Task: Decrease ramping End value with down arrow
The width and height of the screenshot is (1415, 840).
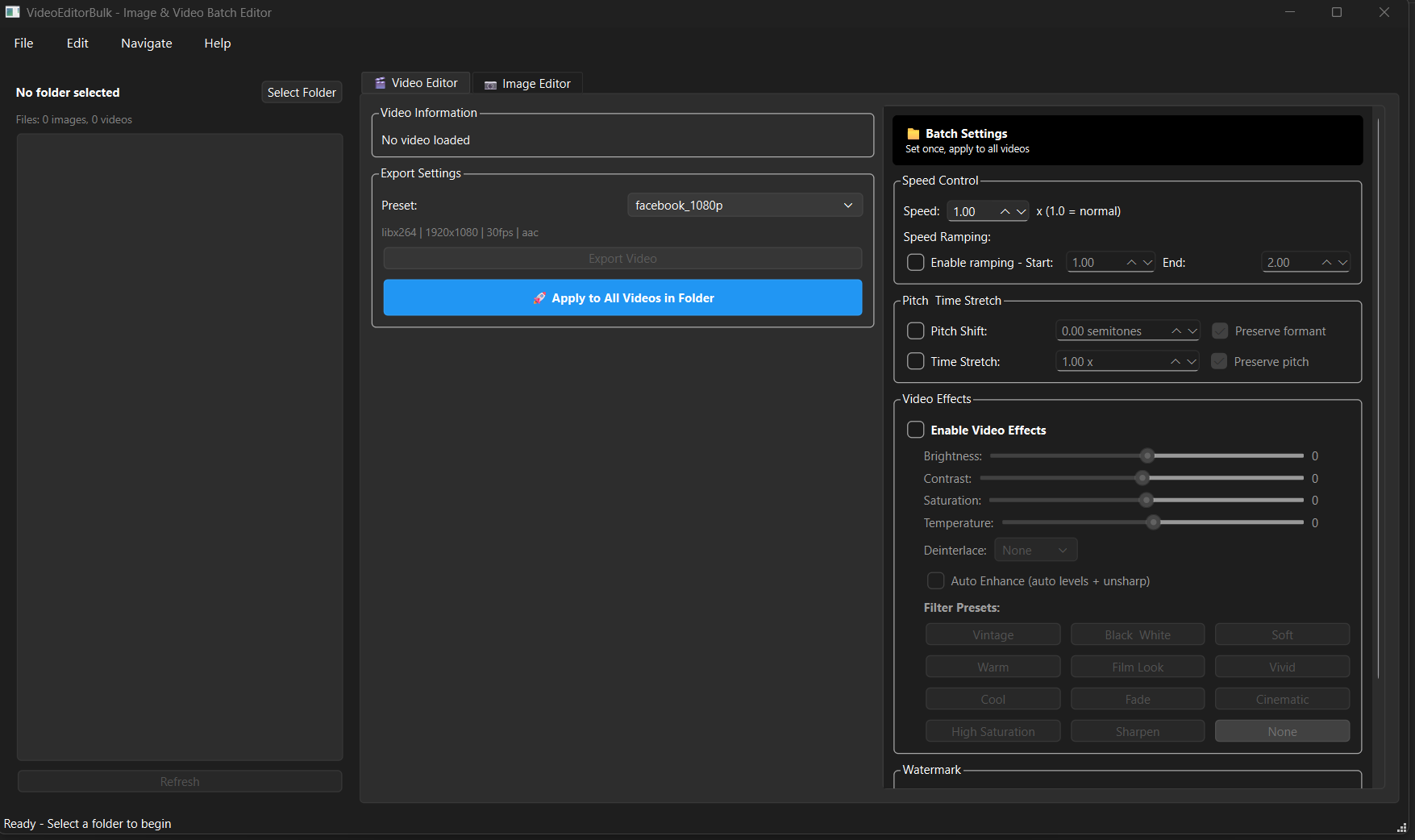Action: [1342, 263]
